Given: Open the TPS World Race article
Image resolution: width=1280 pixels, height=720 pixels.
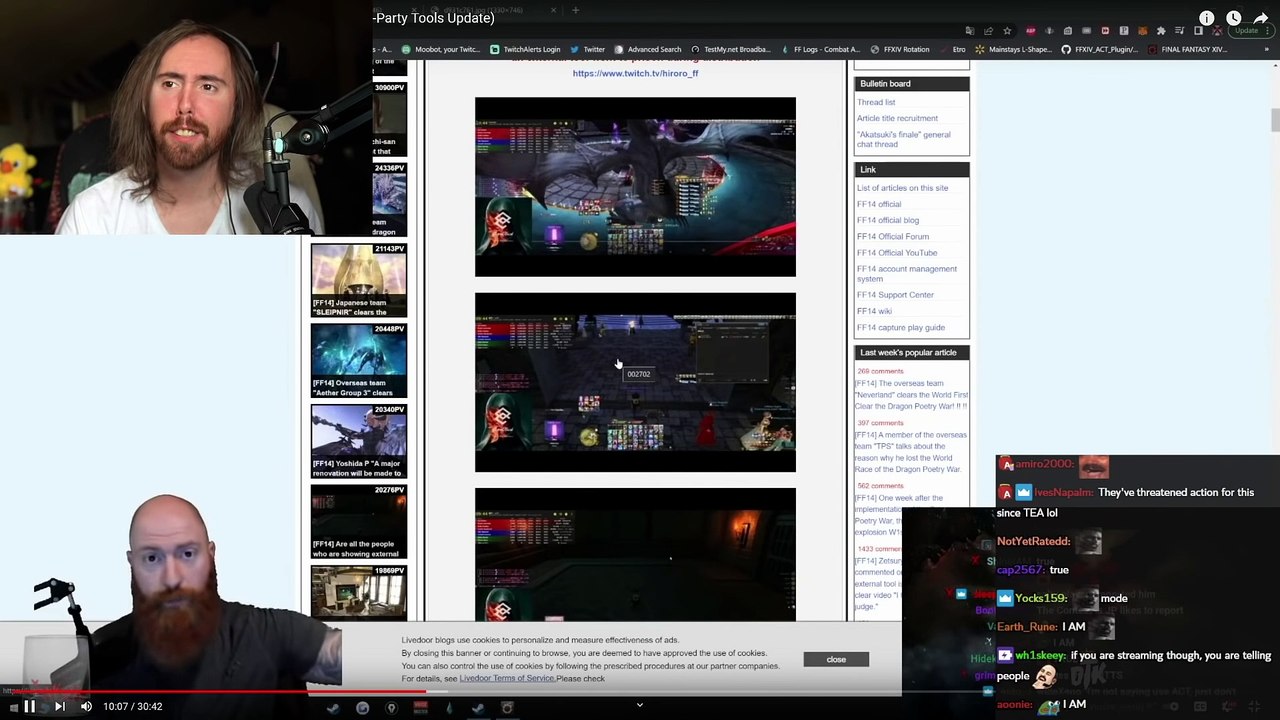Looking at the screenshot, I should (x=911, y=452).
